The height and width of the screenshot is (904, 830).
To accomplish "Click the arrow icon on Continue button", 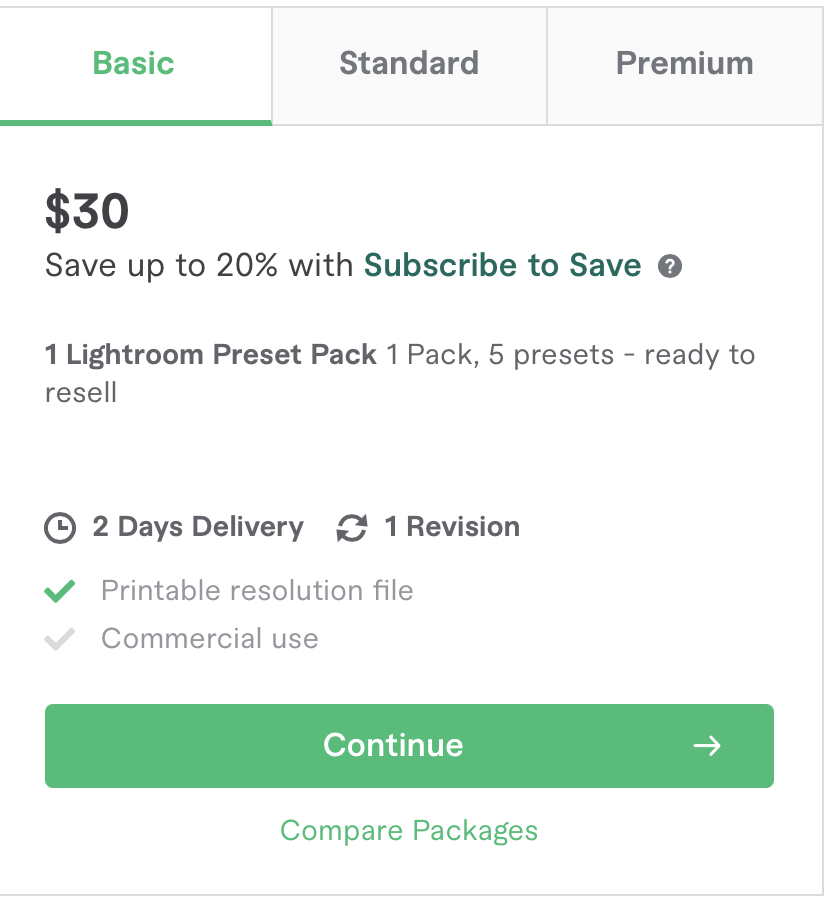I will (x=707, y=746).
